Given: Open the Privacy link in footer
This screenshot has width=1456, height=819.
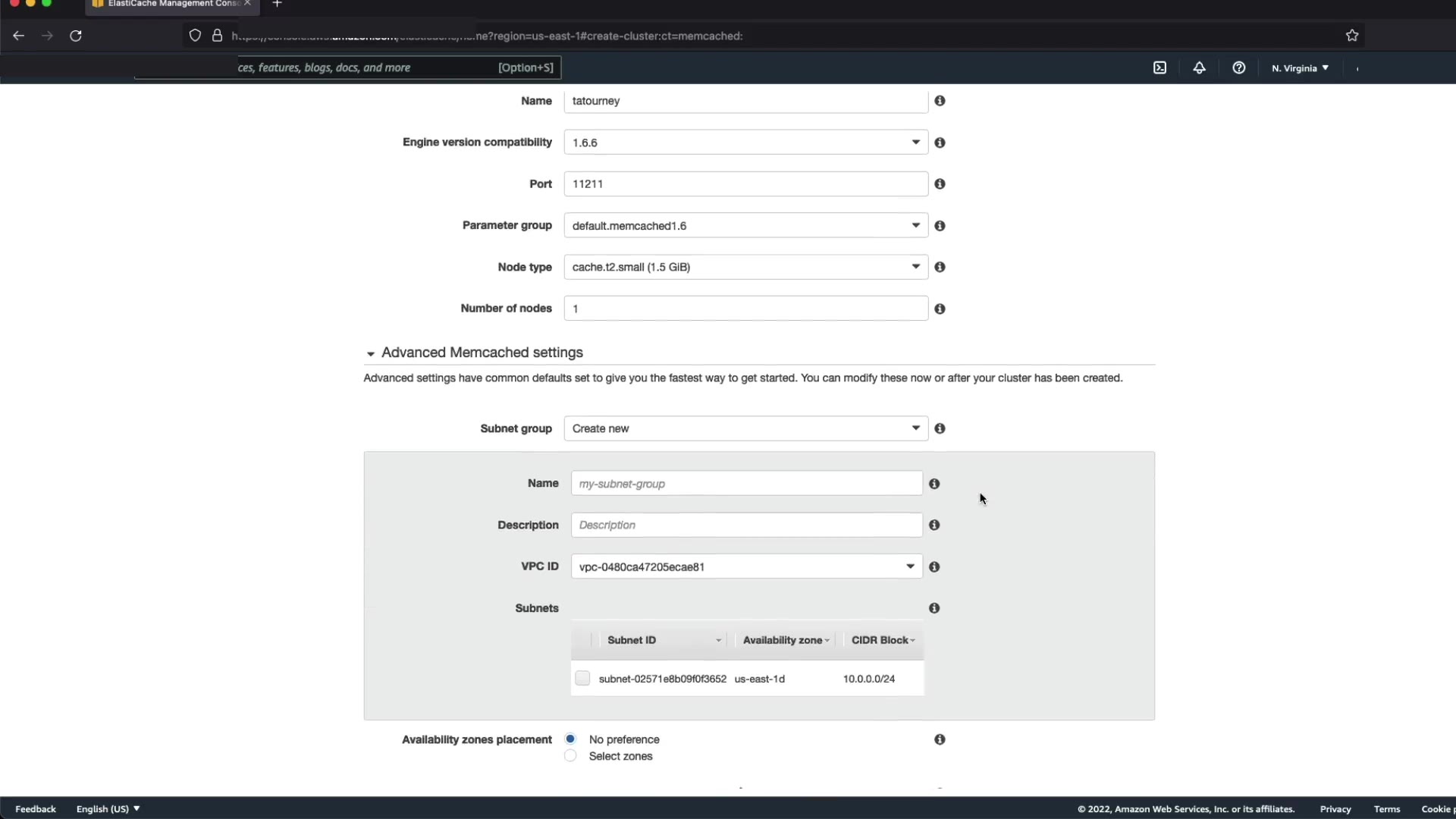Looking at the screenshot, I should coord(1335,809).
